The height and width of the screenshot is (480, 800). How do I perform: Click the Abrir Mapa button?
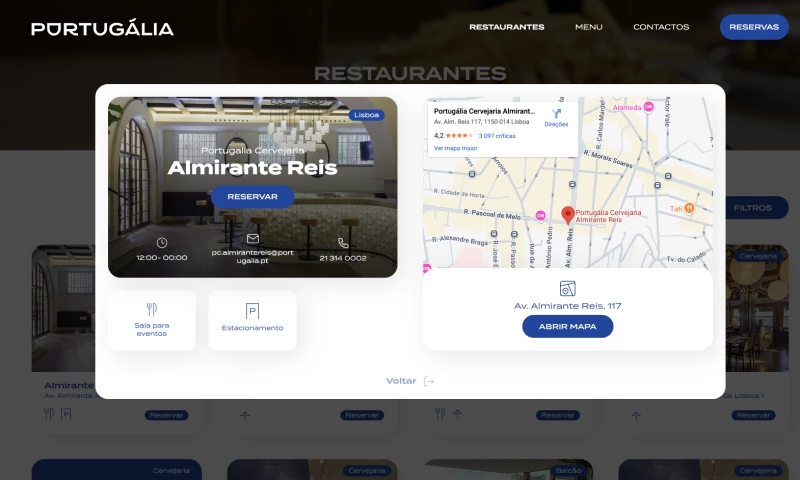pyautogui.click(x=567, y=326)
